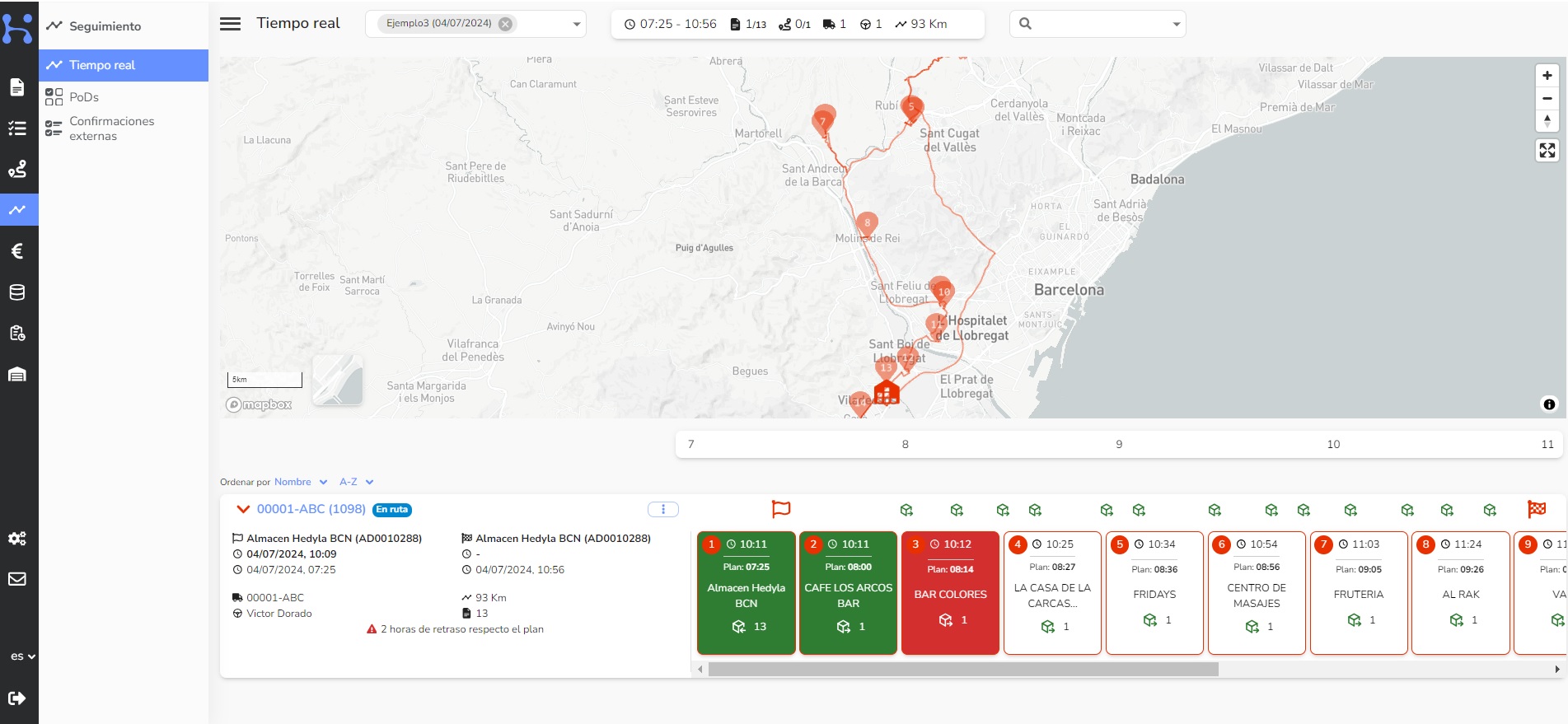Open the route planning sidebar icon
This screenshot has height=724, width=1568.
(x=17, y=169)
